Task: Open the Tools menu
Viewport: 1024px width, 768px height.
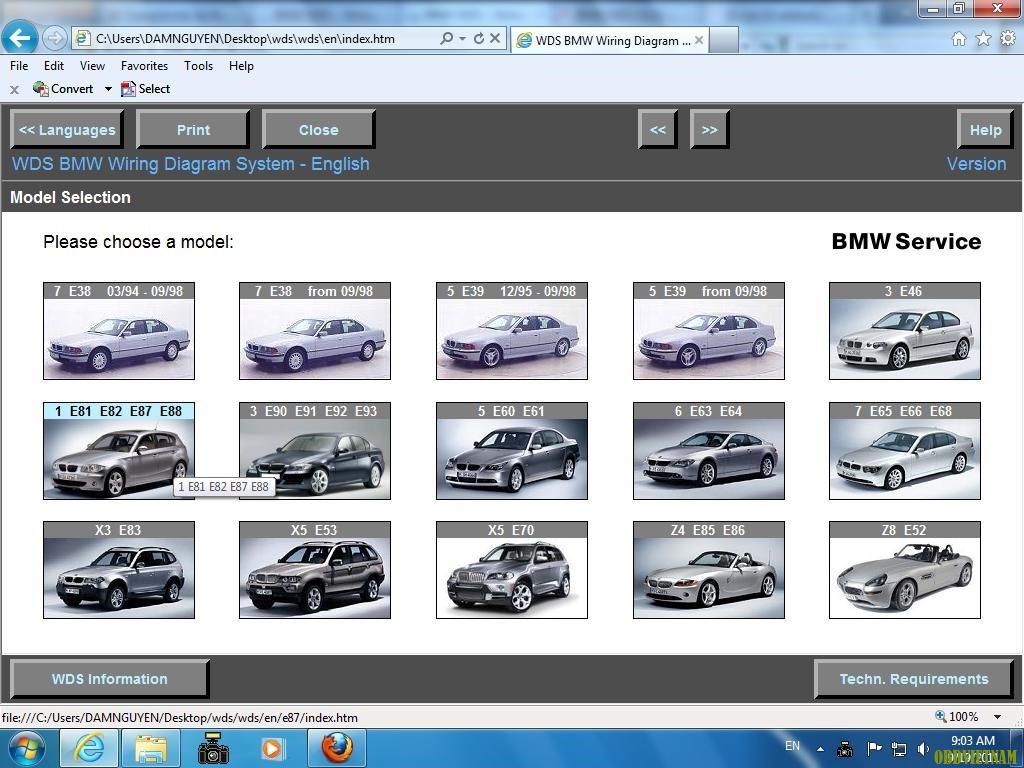Action: coord(199,66)
